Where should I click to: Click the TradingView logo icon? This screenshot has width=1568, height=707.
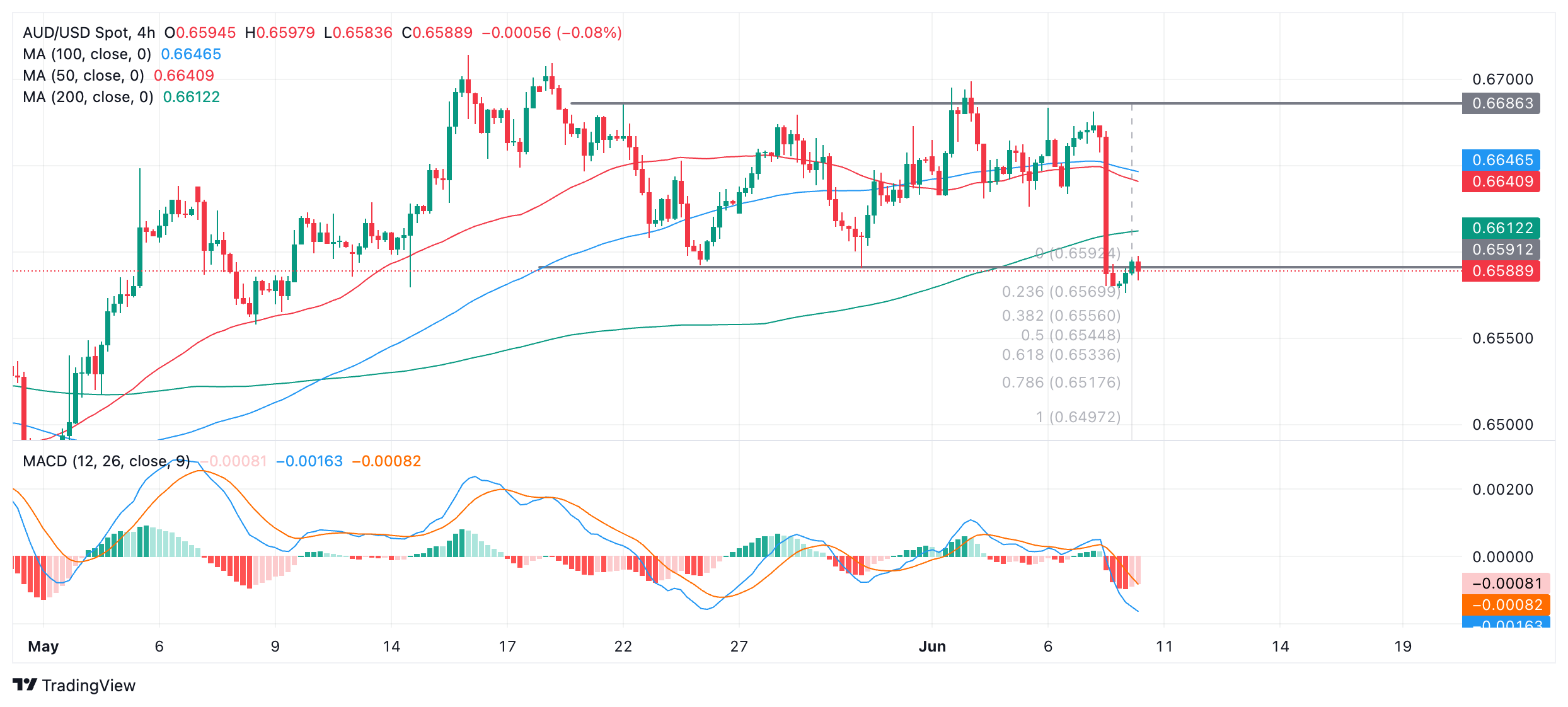[x=25, y=684]
